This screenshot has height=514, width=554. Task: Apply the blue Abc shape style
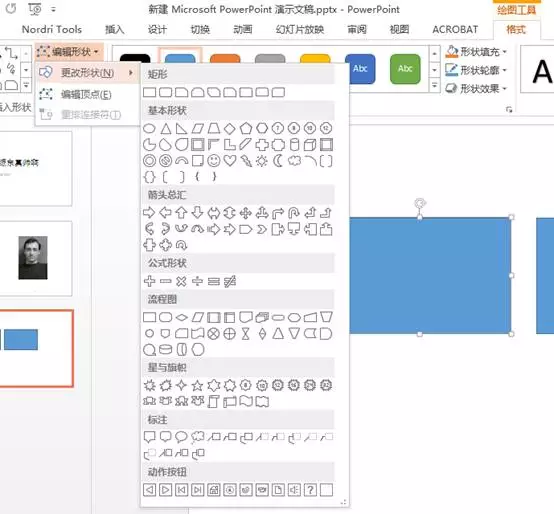pyautogui.click(x=360, y=69)
